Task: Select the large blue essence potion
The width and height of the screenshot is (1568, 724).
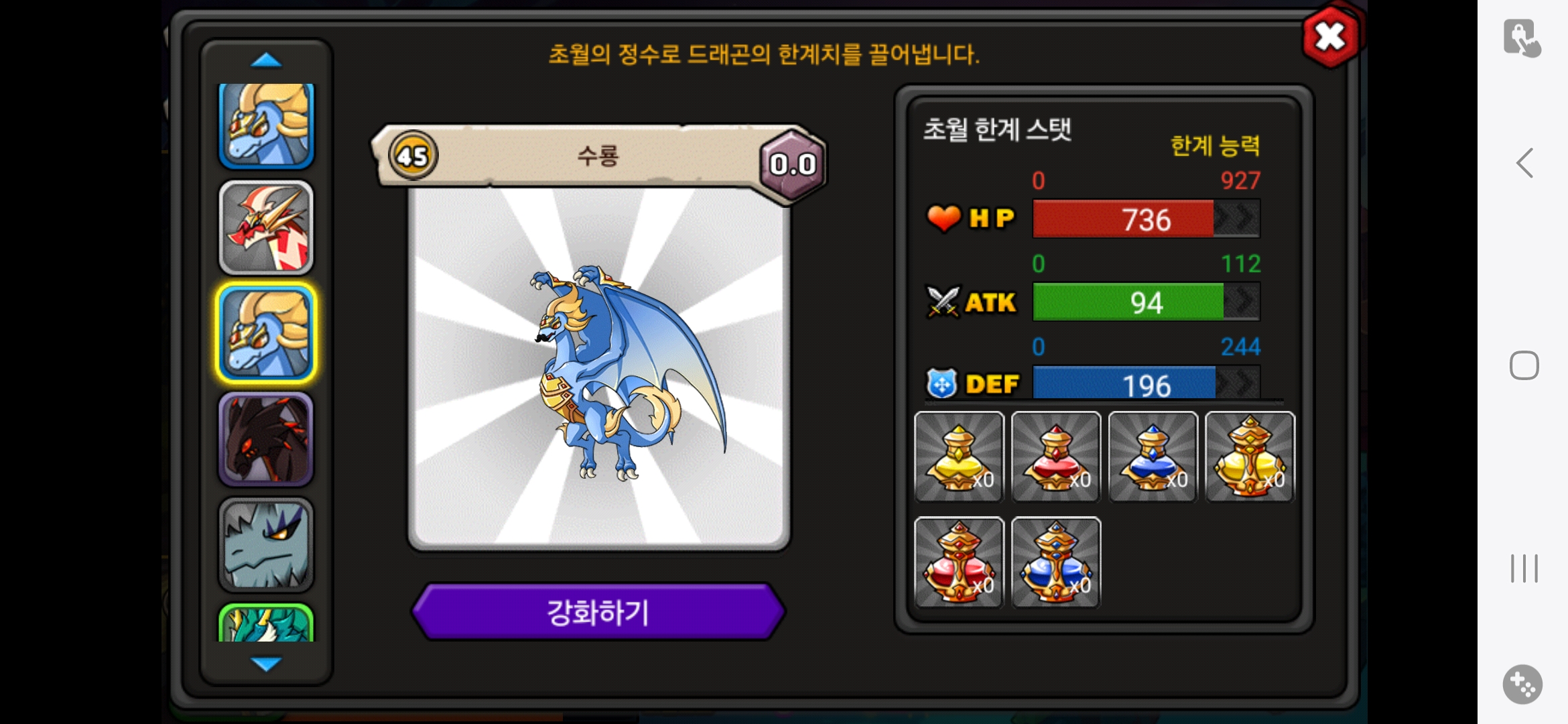Action: coord(1056,562)
